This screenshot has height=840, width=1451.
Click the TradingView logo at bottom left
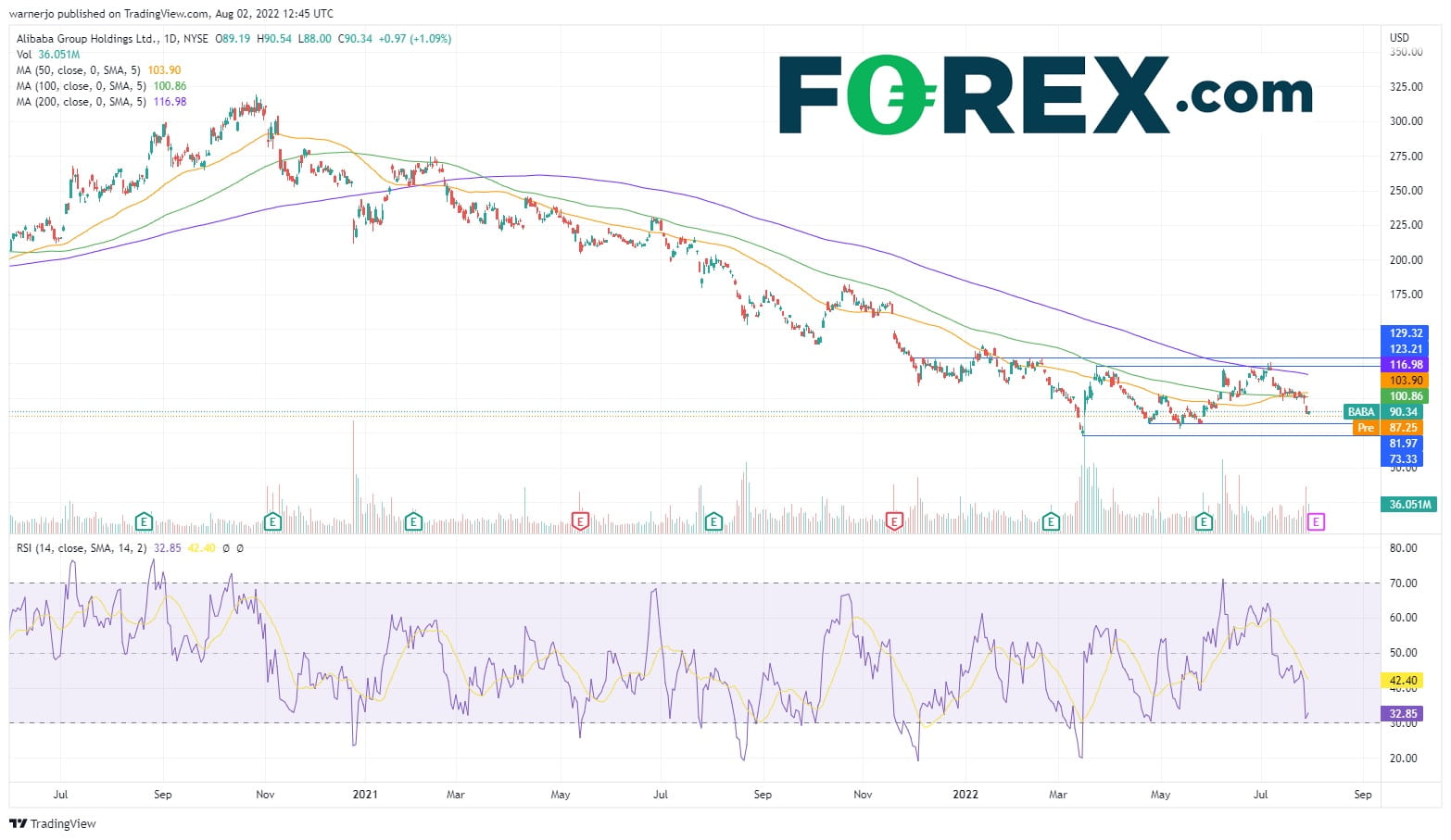coord(53,823)
